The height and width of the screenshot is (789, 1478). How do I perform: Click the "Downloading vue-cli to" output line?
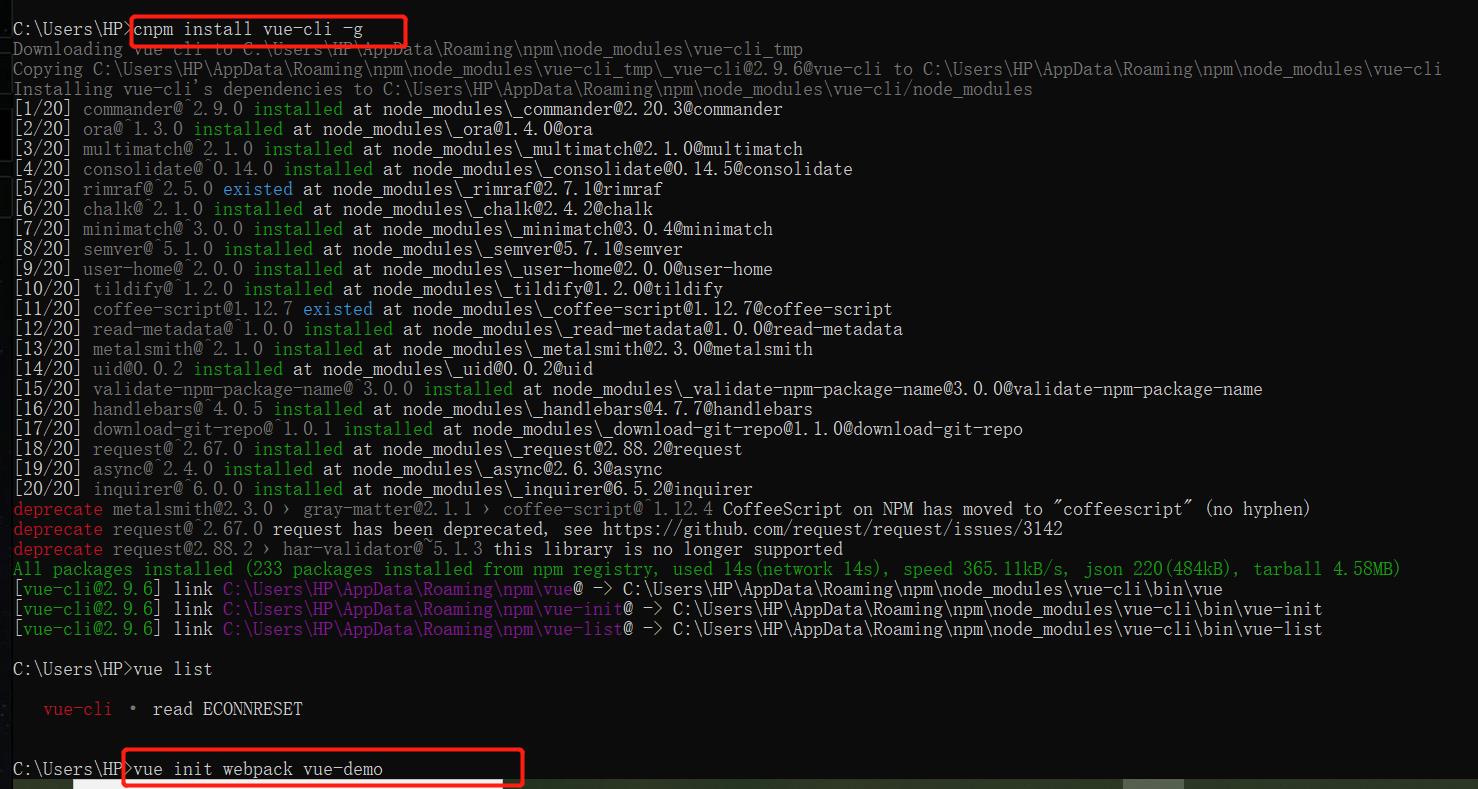point(408,49)
